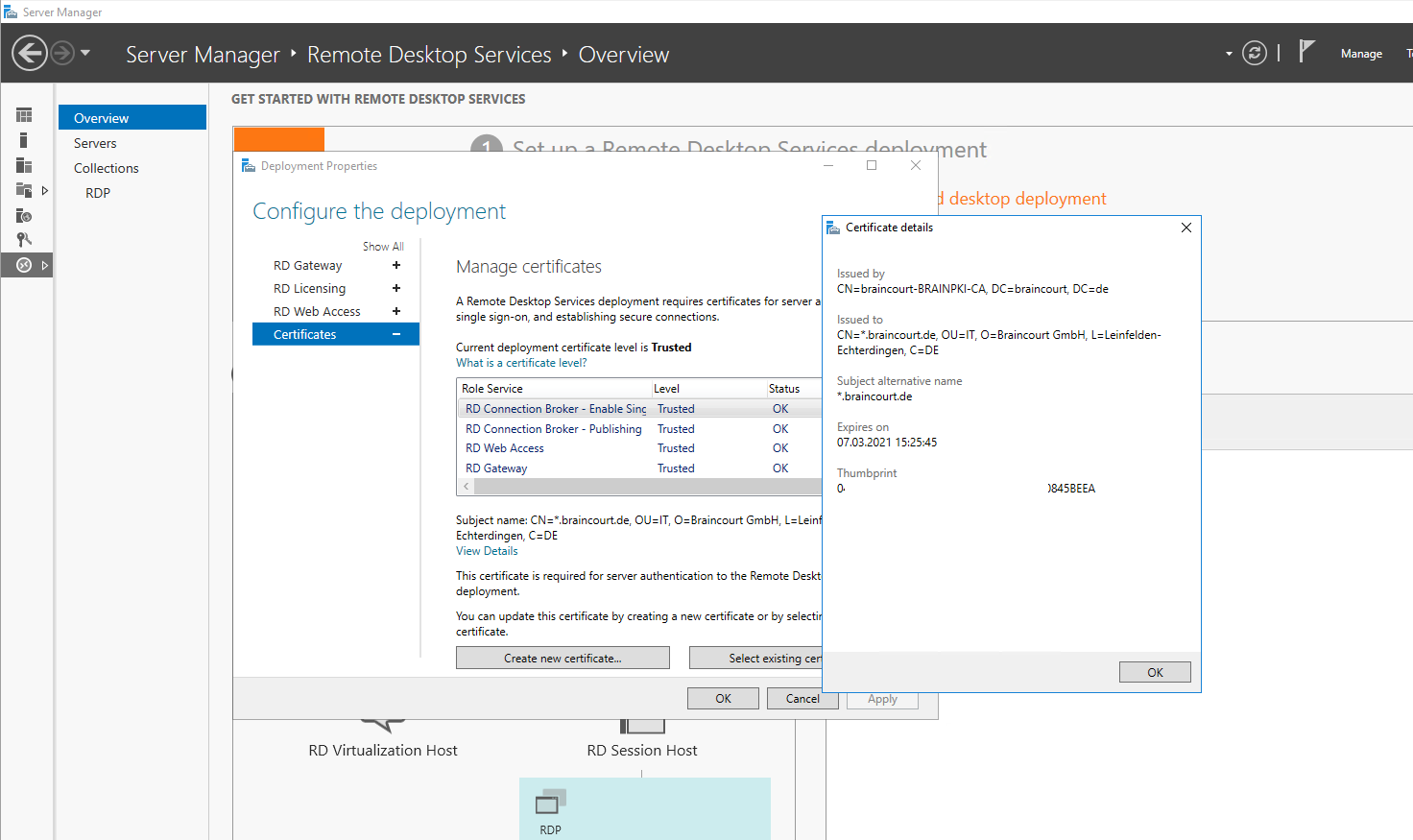Click the RDP collection icon in overview
Screen dimensions: 1413x840
(551, 801)
